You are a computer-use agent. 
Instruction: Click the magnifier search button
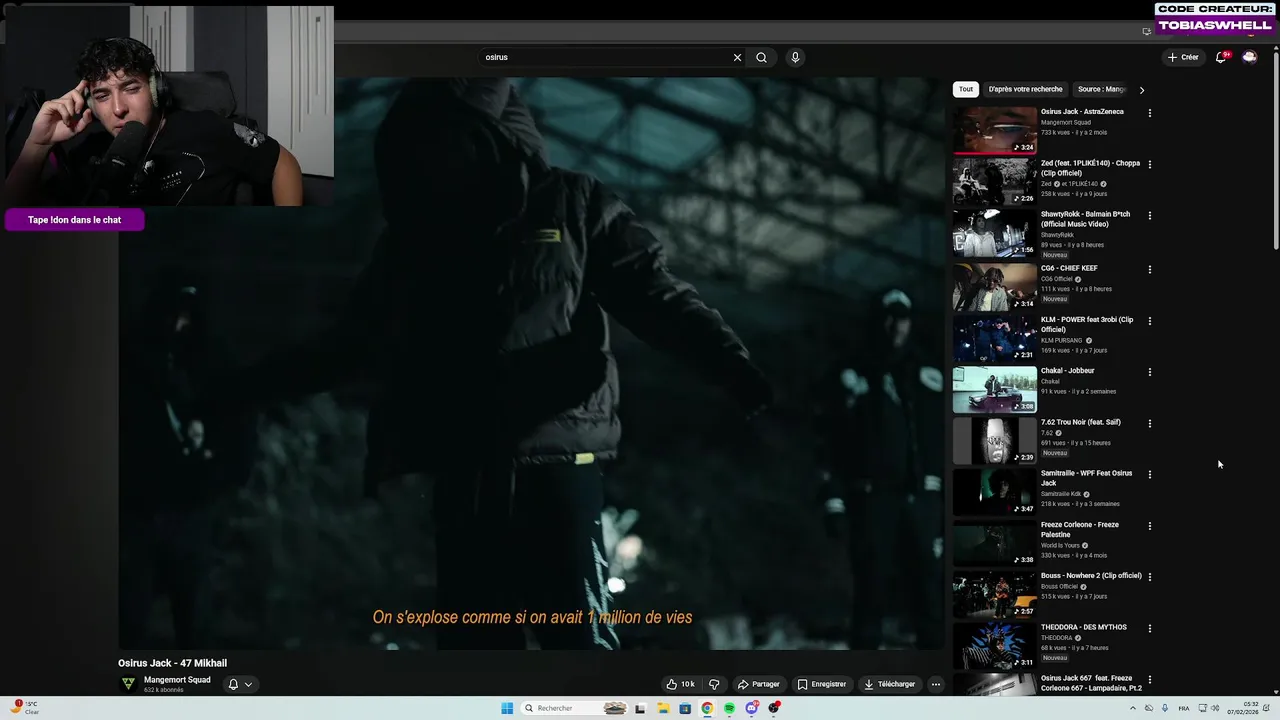[x=761, y=57]
